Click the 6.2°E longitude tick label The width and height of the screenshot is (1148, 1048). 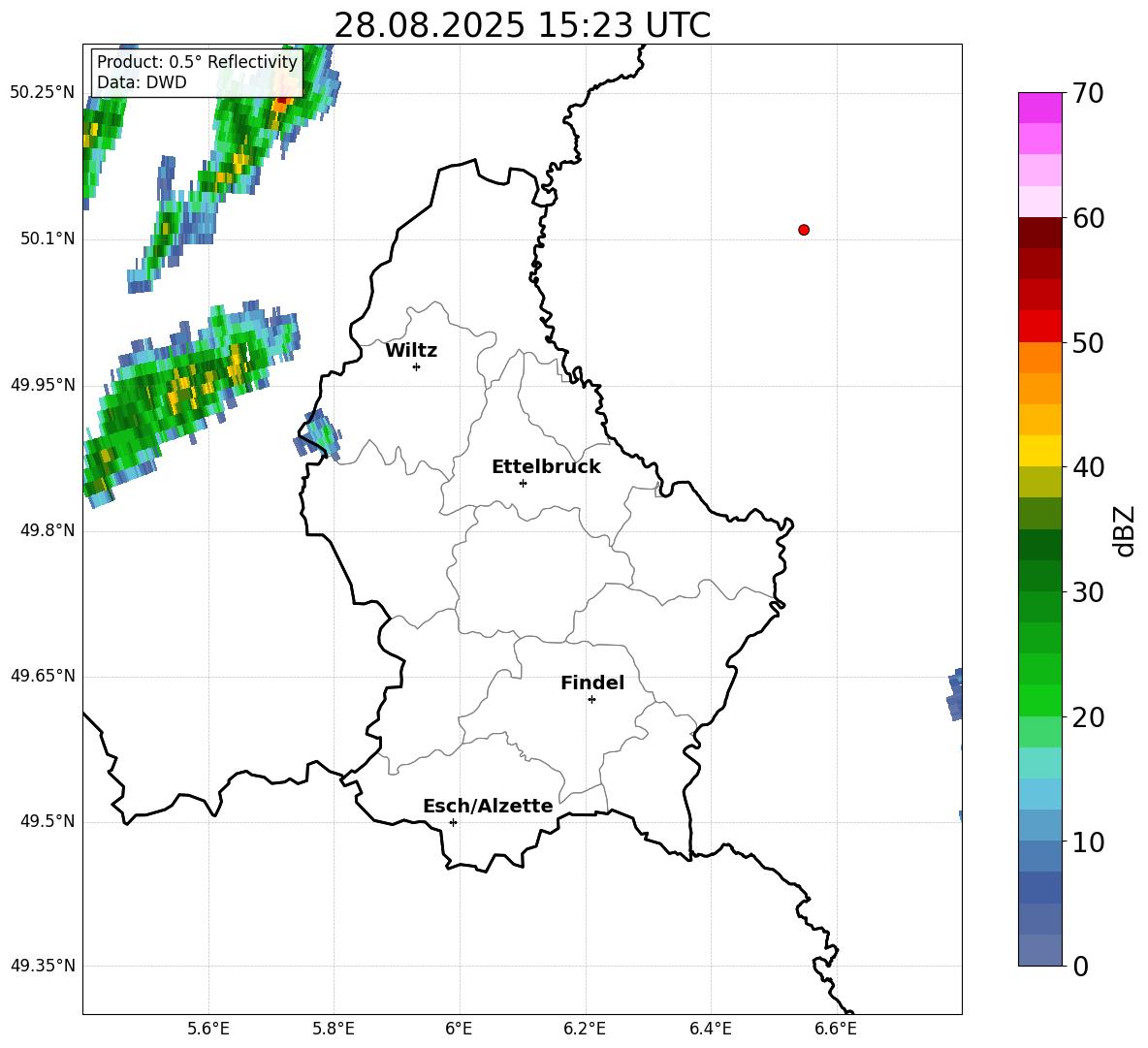tap(585, 1029)
